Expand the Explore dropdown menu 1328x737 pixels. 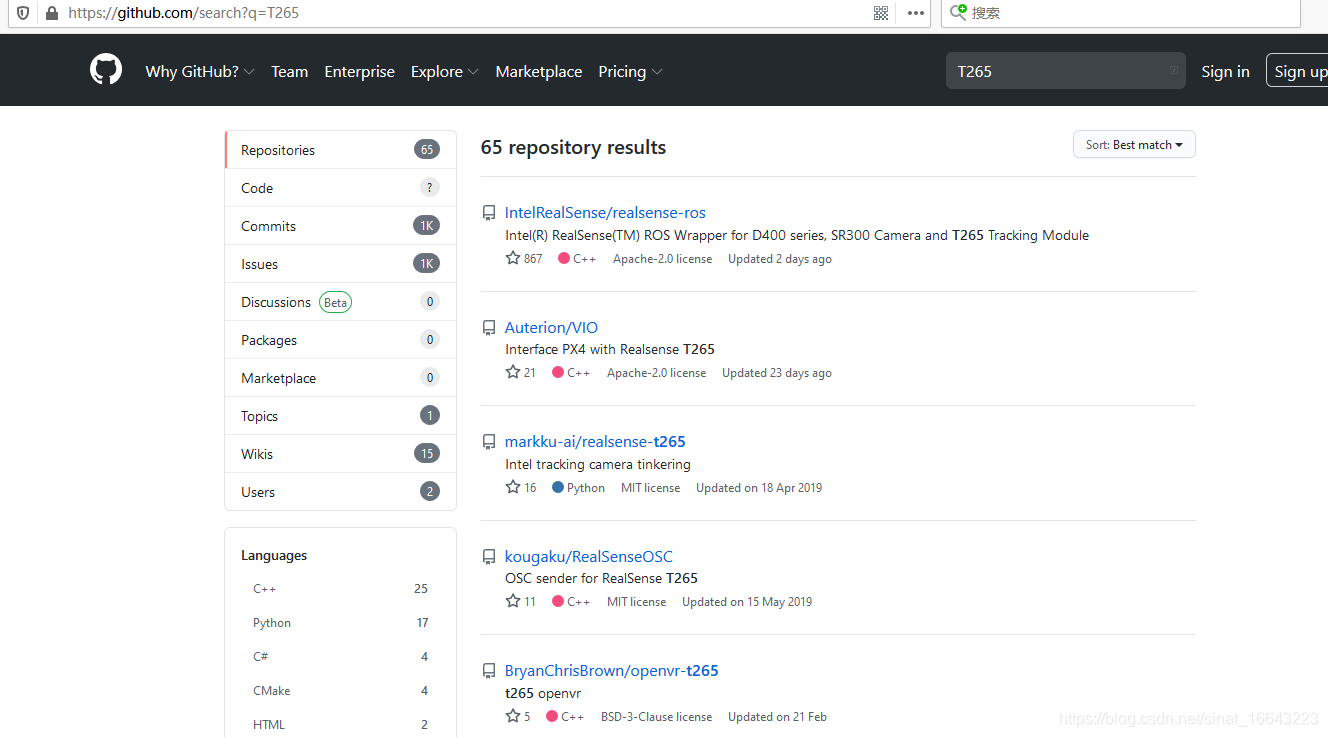click(444, 72)
